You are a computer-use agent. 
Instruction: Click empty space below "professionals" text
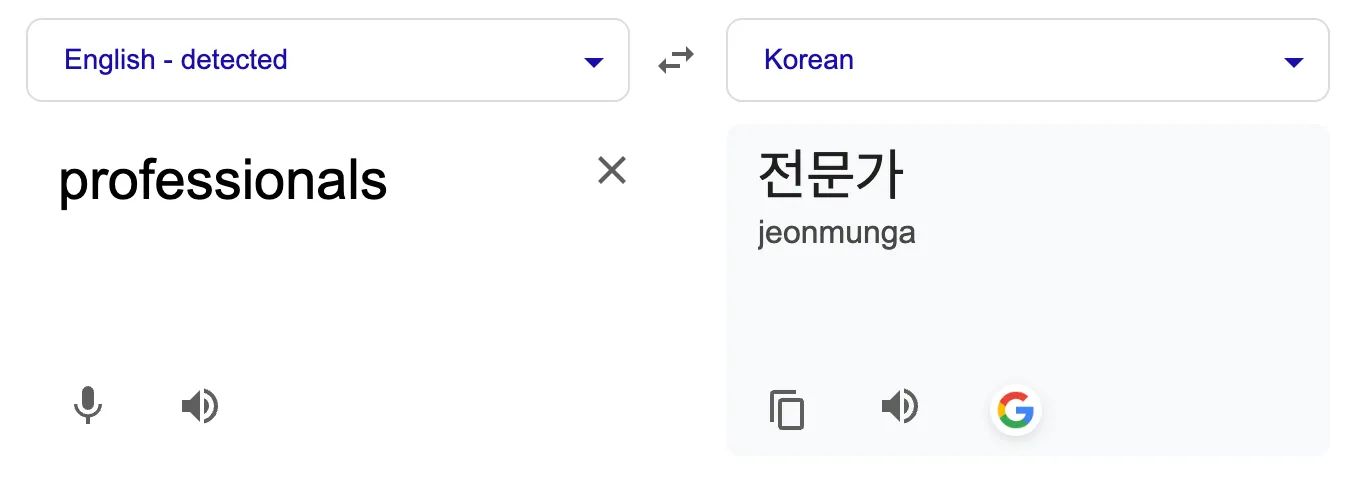300,290
